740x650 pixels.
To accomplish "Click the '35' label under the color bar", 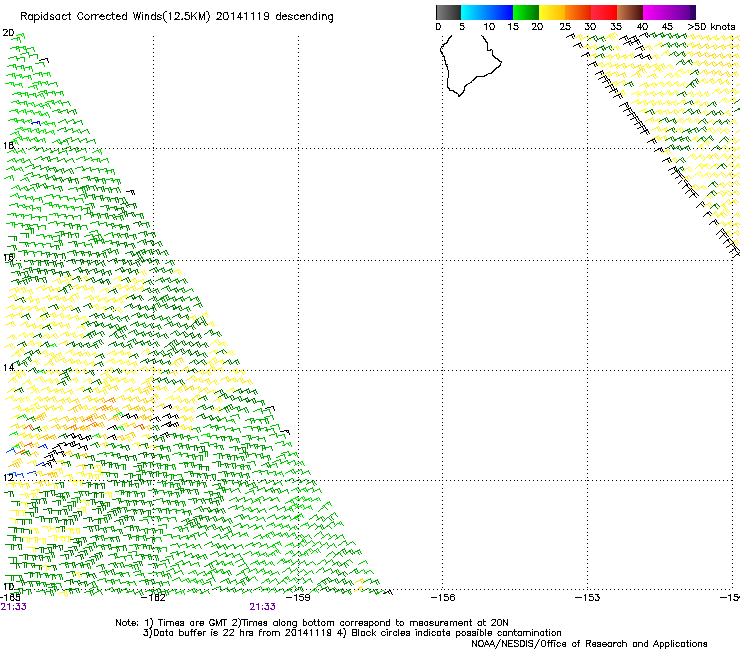I will click(616, 27).
